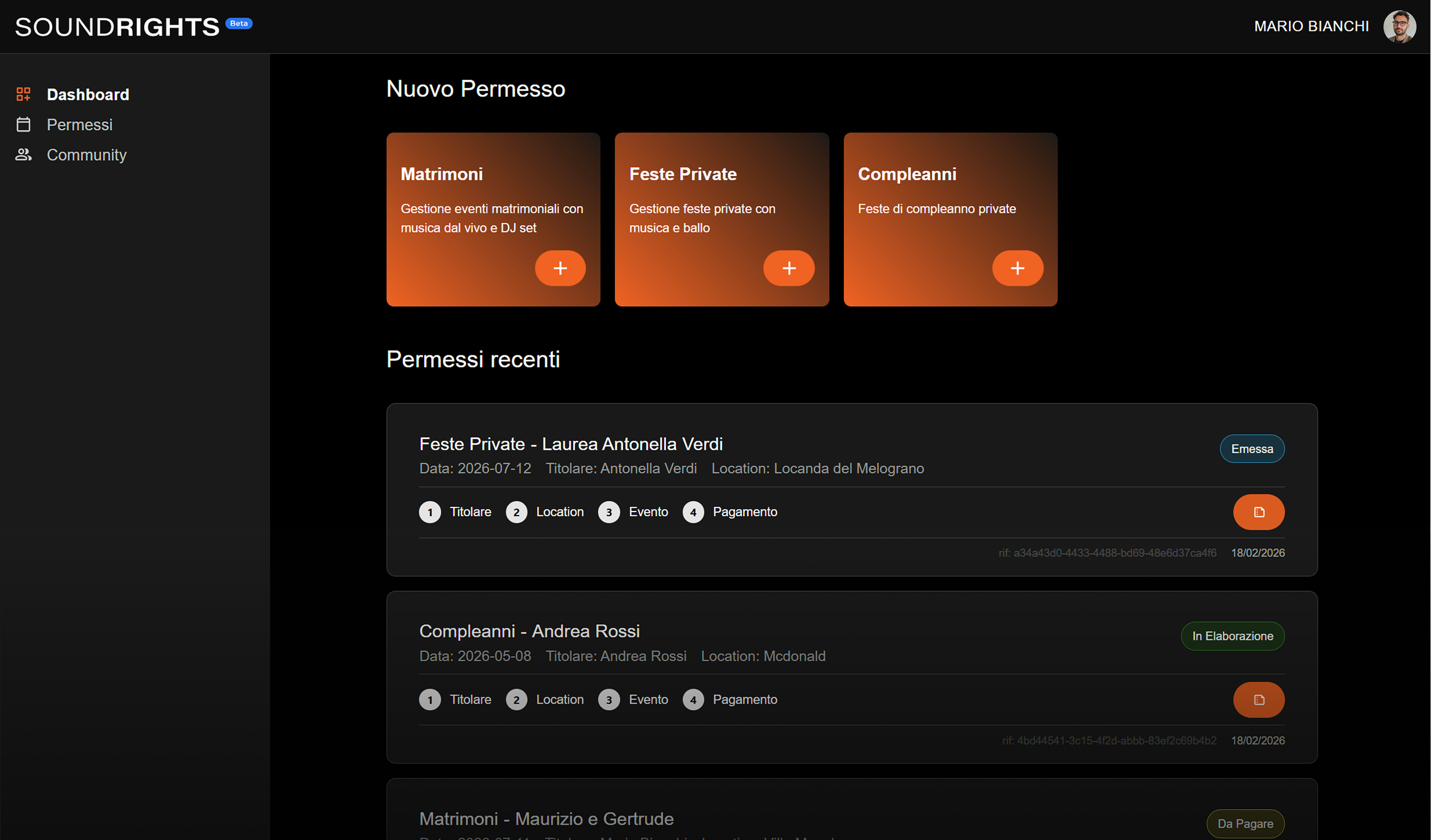Click 'Data: 2026-07-12' text

475,469
